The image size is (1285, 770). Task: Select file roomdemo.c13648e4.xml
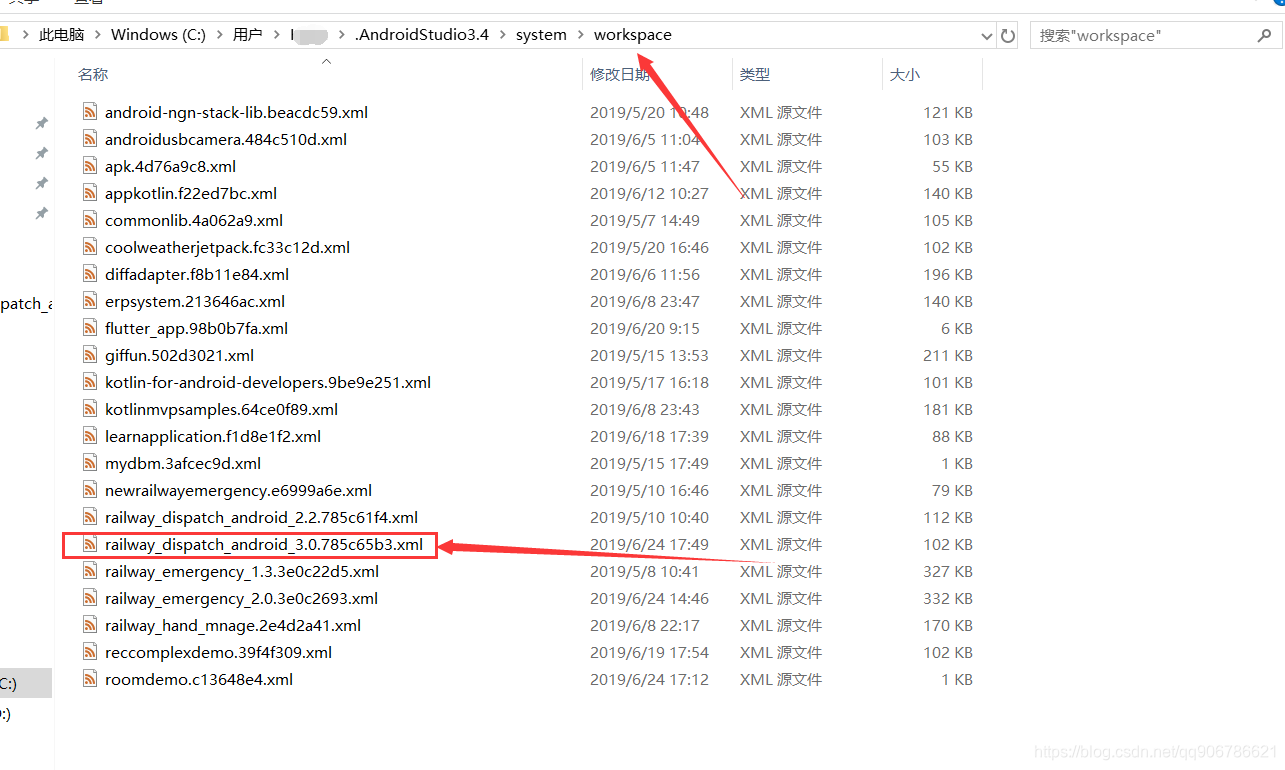point(199,679)
